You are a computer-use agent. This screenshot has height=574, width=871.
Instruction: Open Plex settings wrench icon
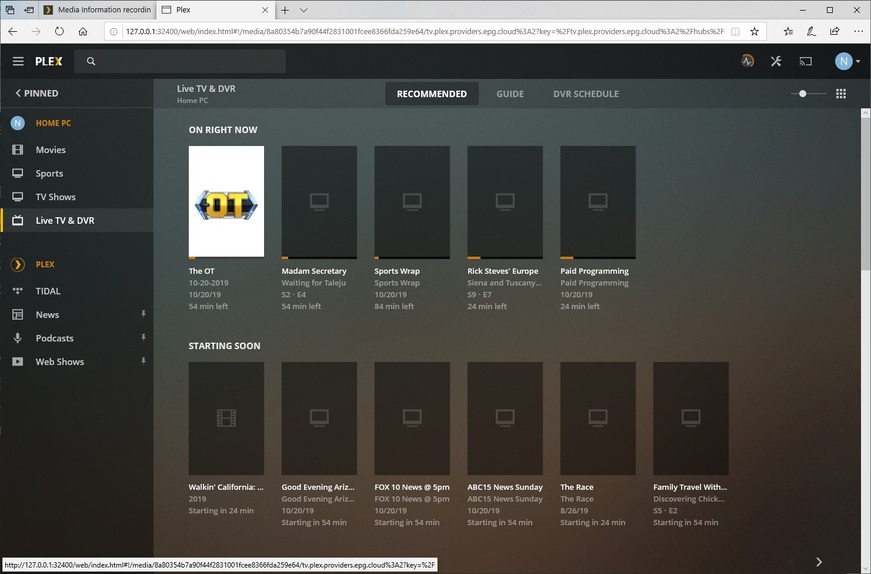point(776,61)
